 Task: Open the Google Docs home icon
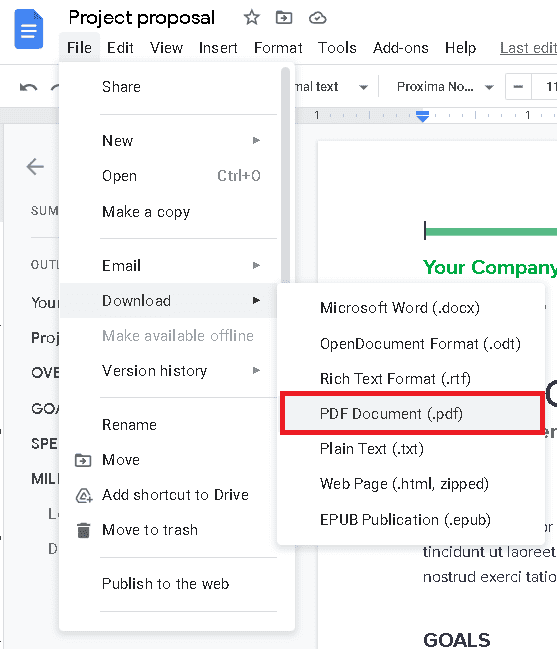pos(29,29)
